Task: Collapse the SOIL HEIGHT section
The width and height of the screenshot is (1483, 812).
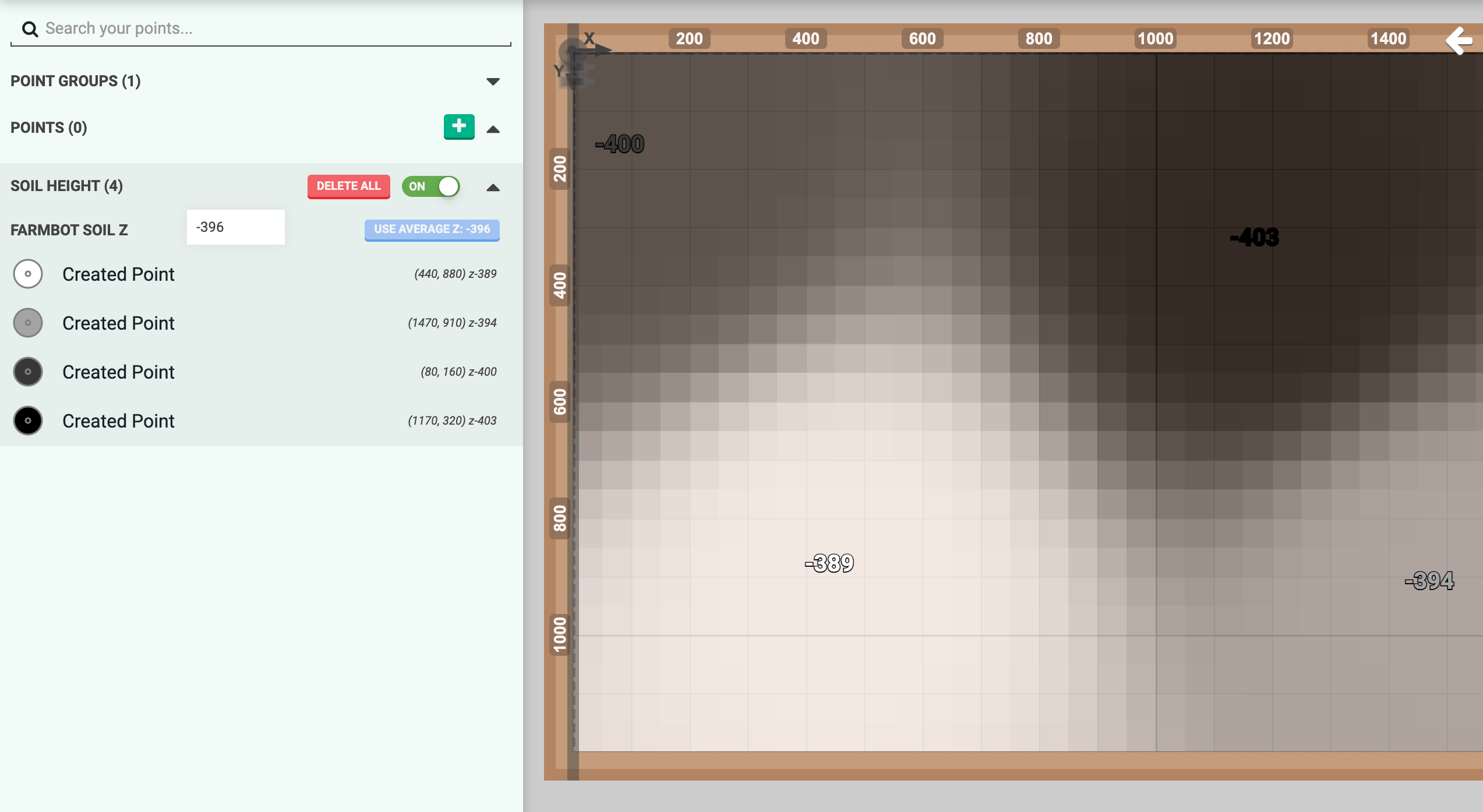Action: pyautogui.click(x=493, y=188)
